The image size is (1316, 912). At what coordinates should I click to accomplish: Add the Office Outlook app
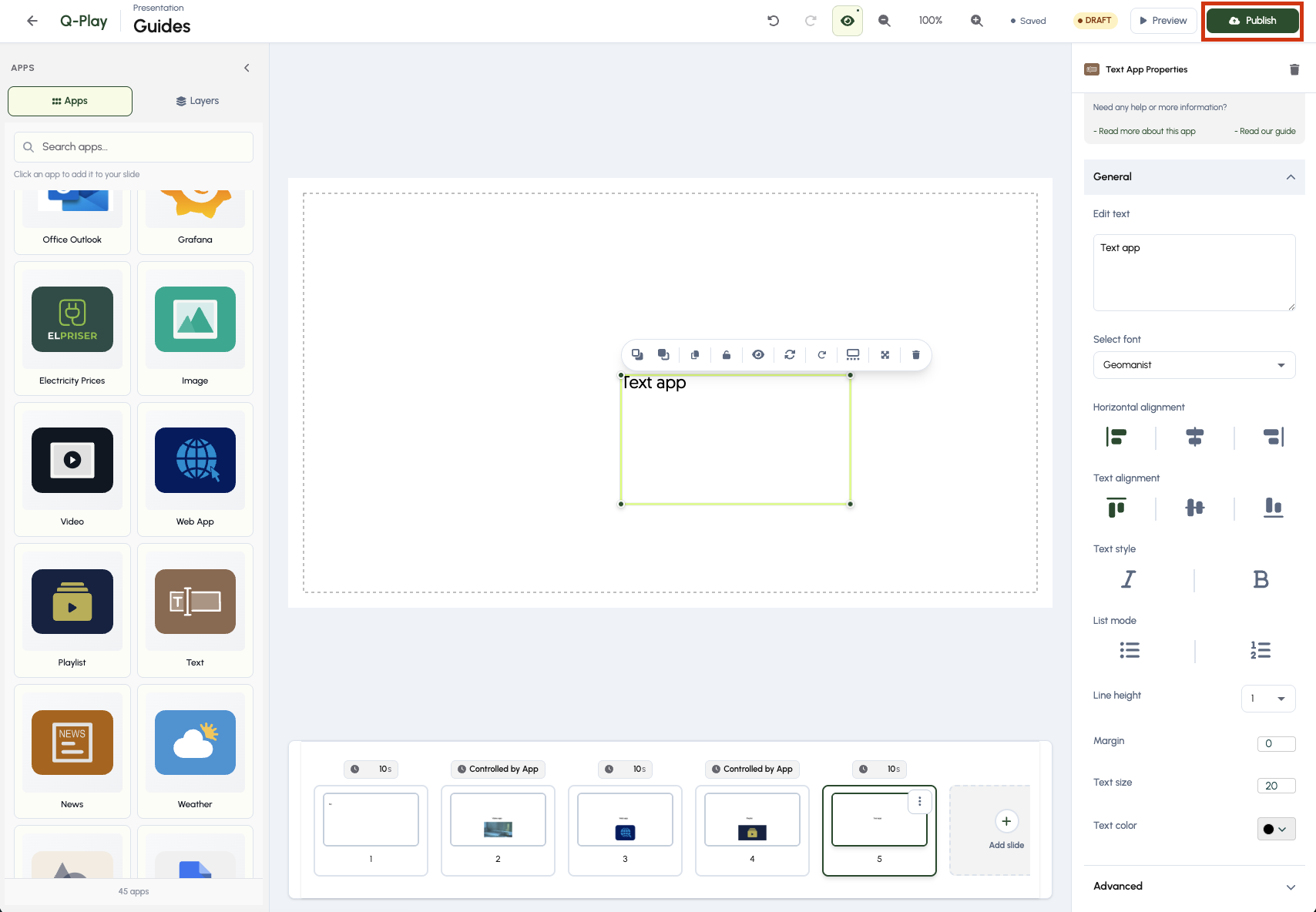(72, 222)
